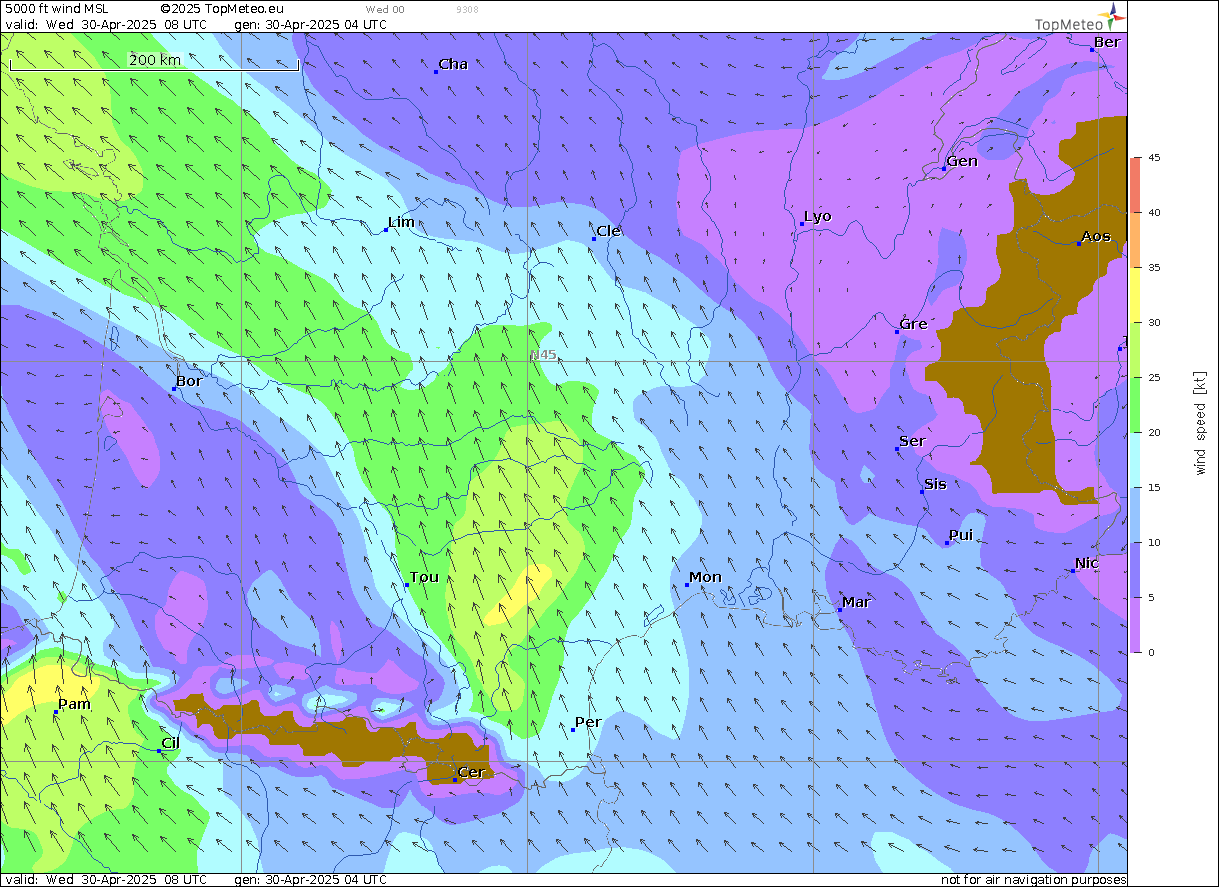The height and width of the screenshot is (887, 1219).
Task: Click the 'Wed 00' header text
Action: (385, 9)
